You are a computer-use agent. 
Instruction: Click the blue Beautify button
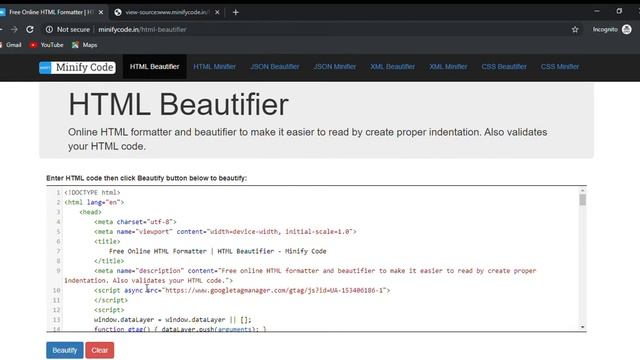[x=64, y=350]
